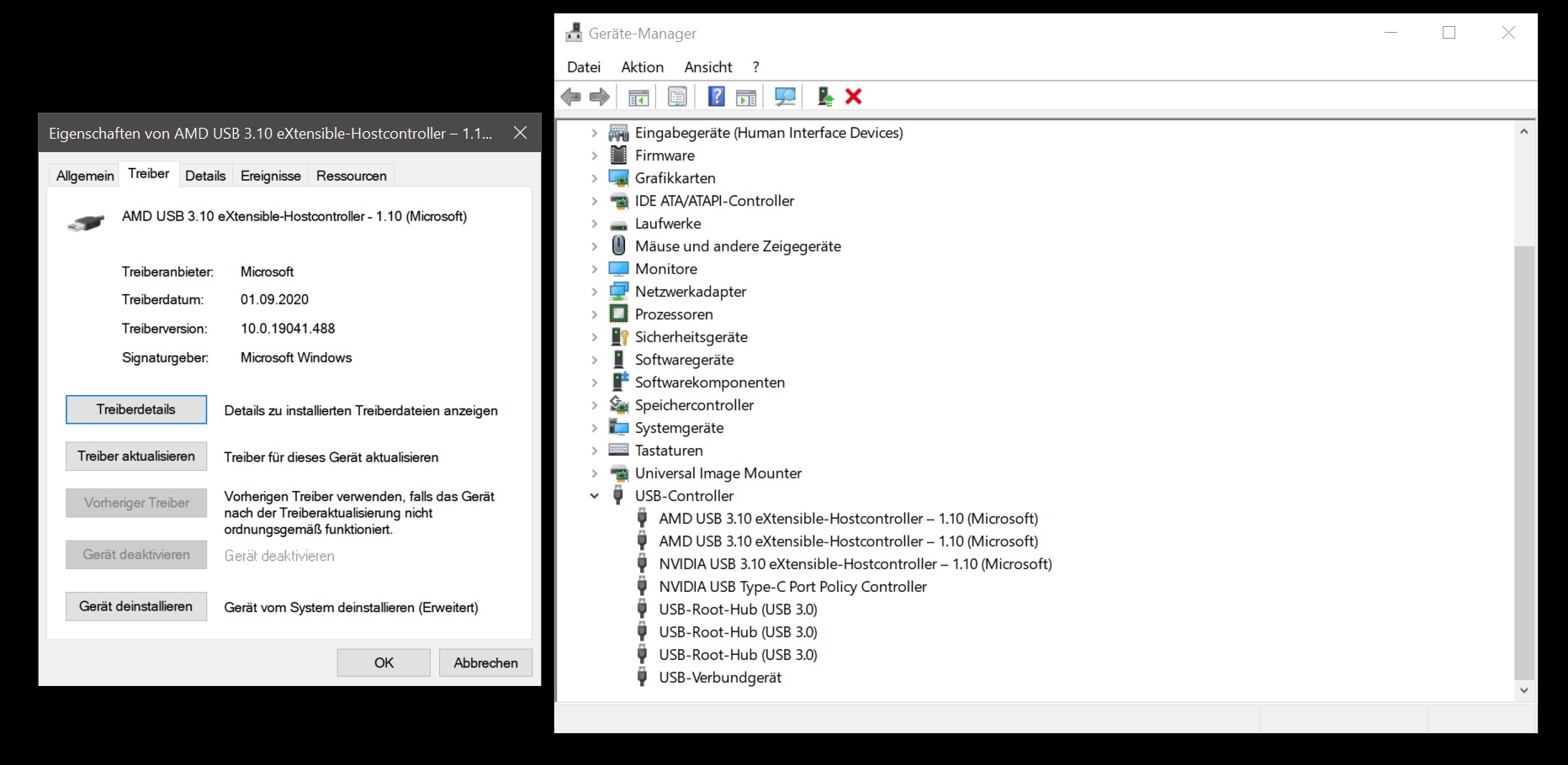Click the Mäuse und andere Zeigegeräte icon
The image size is (1568, 765).
[x=618, y=246]
